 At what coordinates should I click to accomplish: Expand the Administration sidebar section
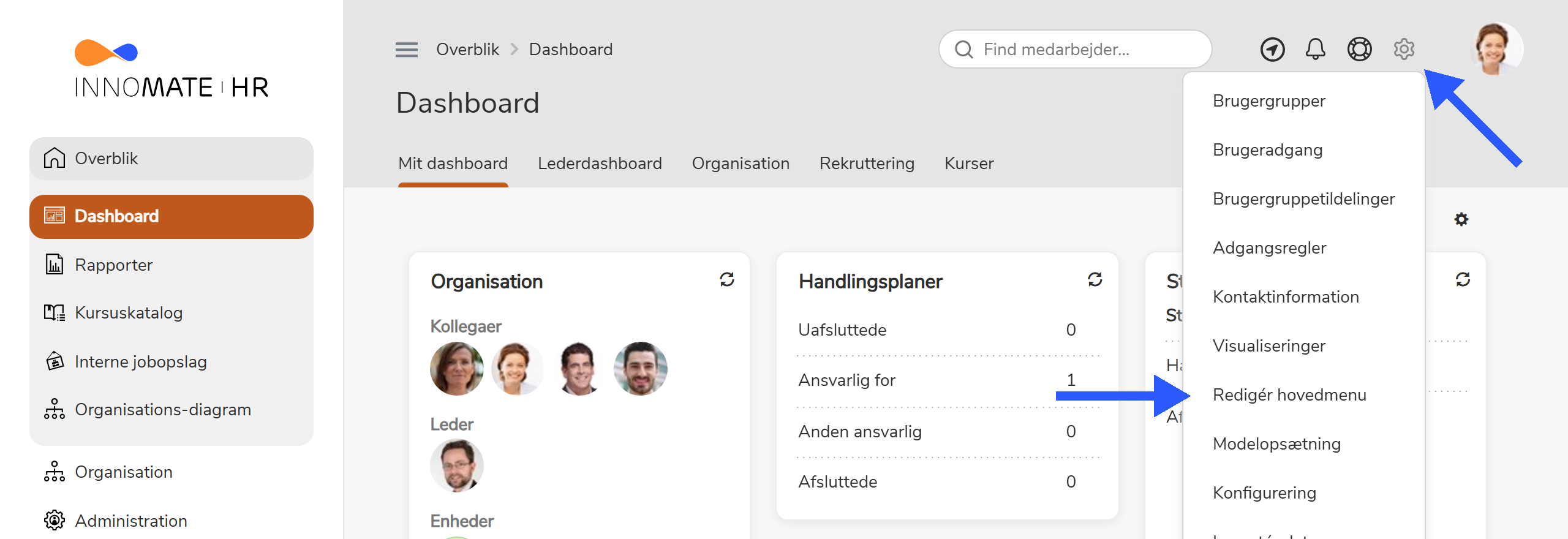(x=171, y=521)
